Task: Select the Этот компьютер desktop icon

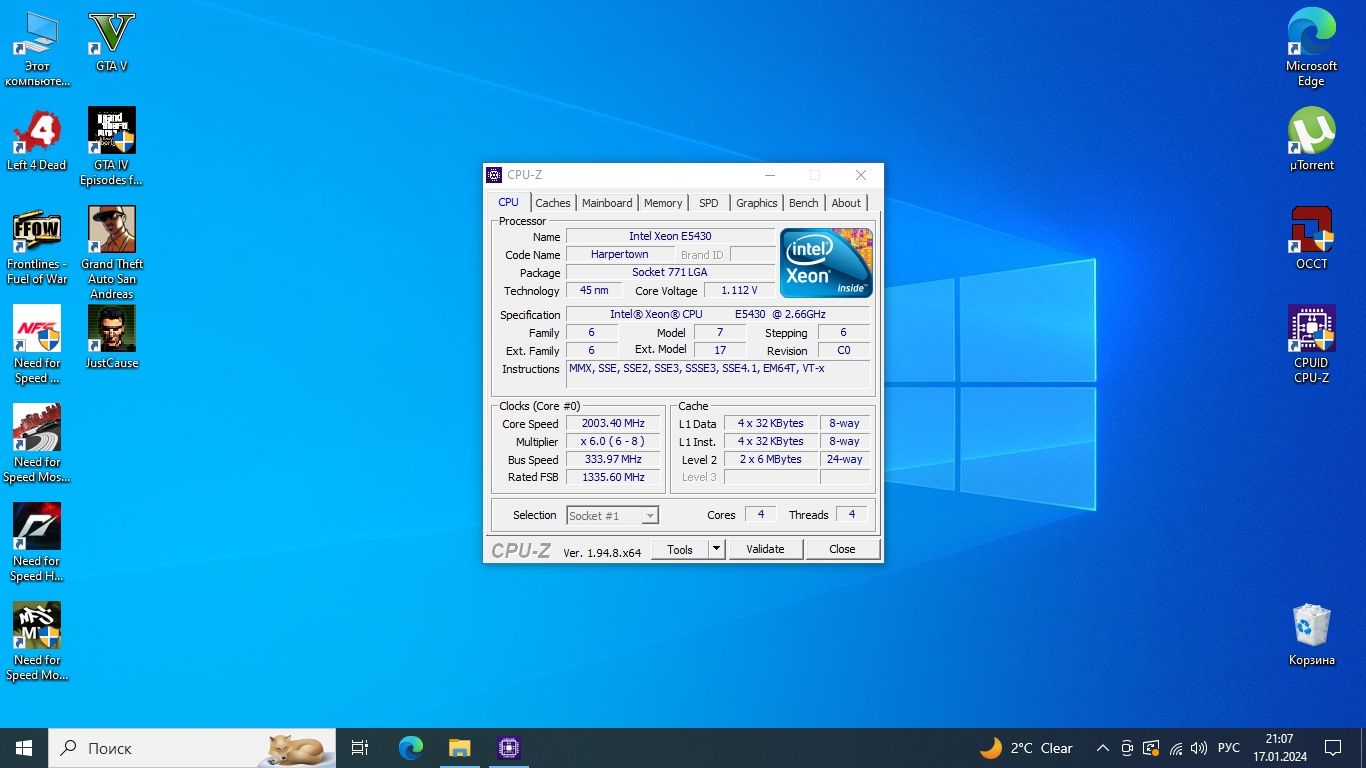Action: [37, 49]
